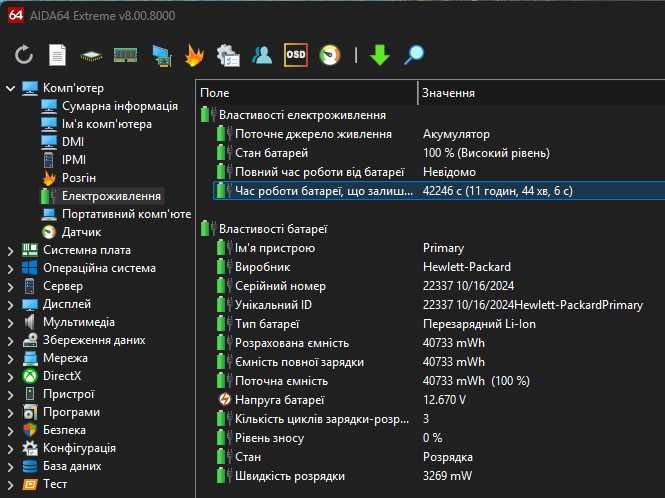Click the Hewlett-Packard manufacturer value
The image size is (665, 498).
point(467,267)
